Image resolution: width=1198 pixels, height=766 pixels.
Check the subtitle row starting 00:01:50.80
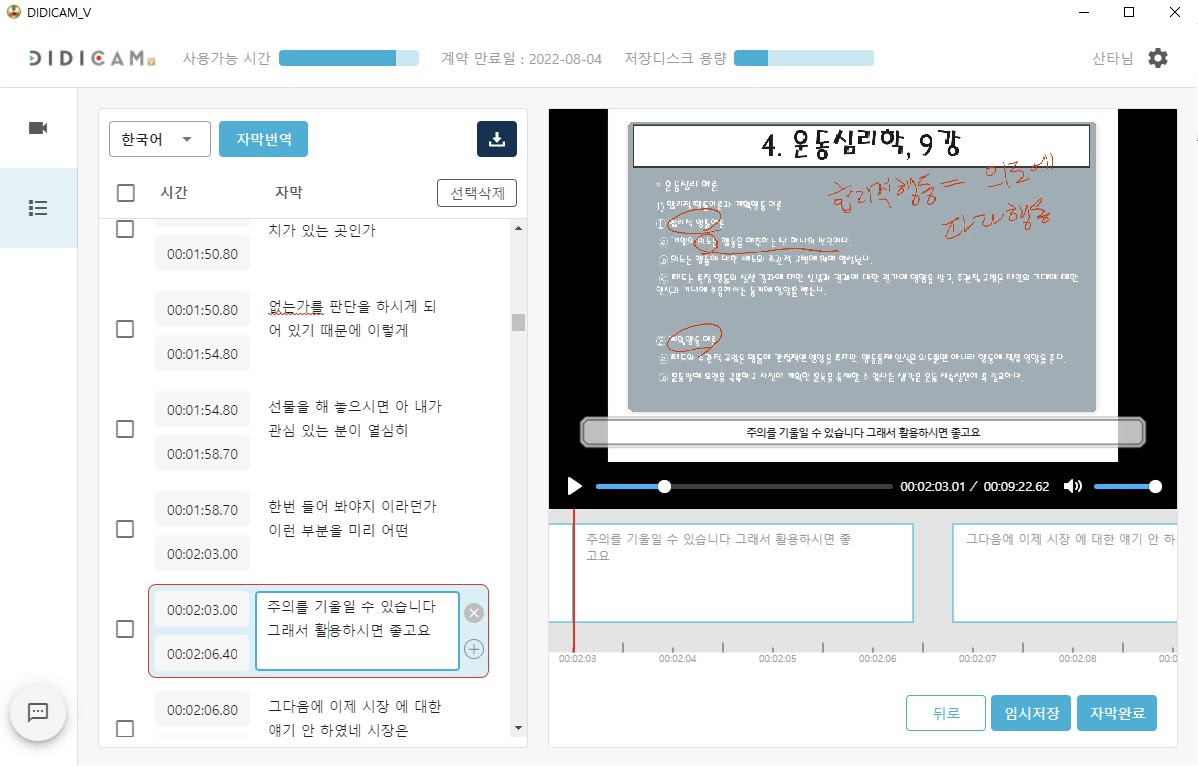(x=125, y=329)
